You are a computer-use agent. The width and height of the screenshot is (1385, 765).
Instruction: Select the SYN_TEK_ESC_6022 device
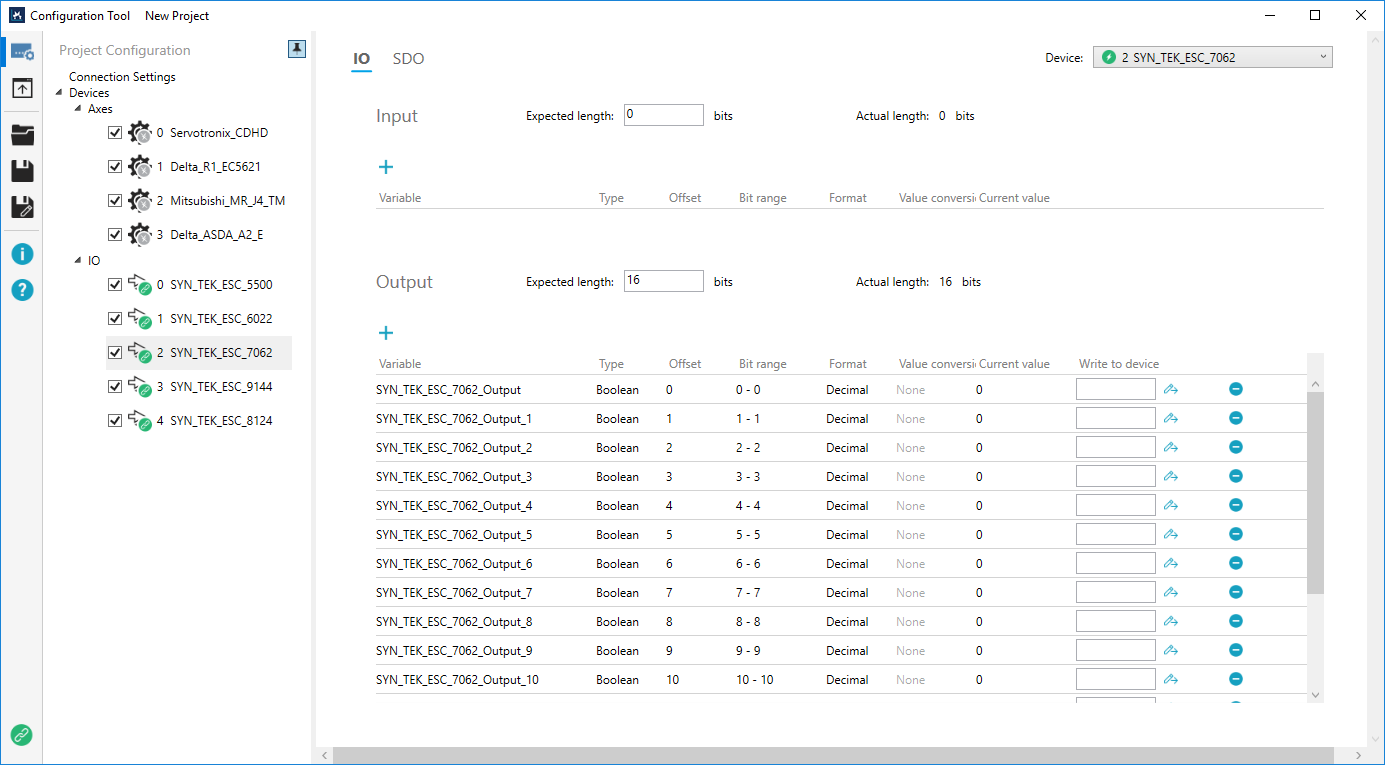[x=220, y=319]
